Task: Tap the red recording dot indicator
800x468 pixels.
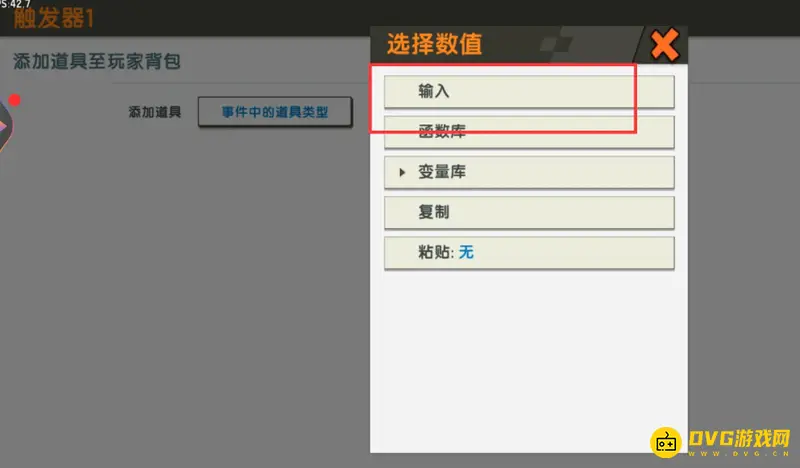Action: pos(14,100)
